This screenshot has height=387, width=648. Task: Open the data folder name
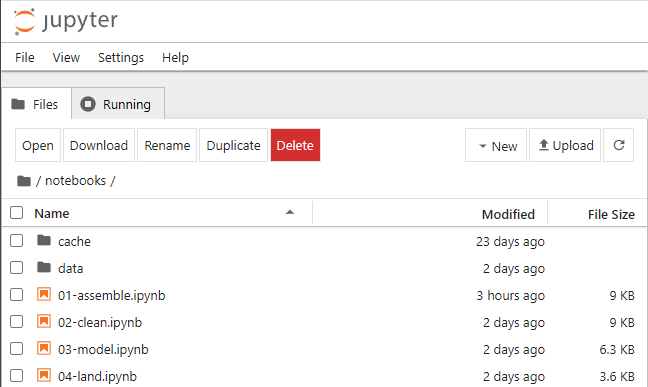coord(71,268)
